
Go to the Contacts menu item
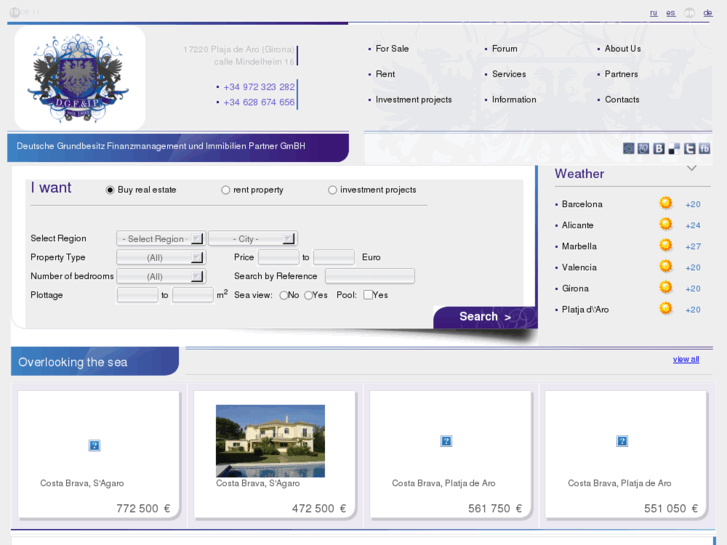click(621, 100)
